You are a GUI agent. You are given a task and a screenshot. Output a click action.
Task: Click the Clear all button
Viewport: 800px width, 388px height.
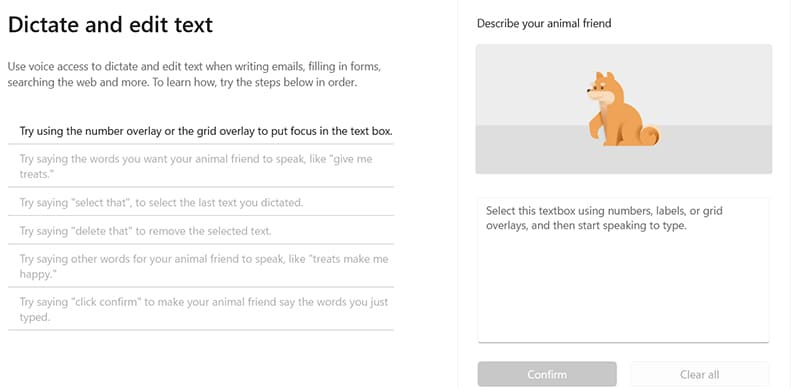point(699,374)
